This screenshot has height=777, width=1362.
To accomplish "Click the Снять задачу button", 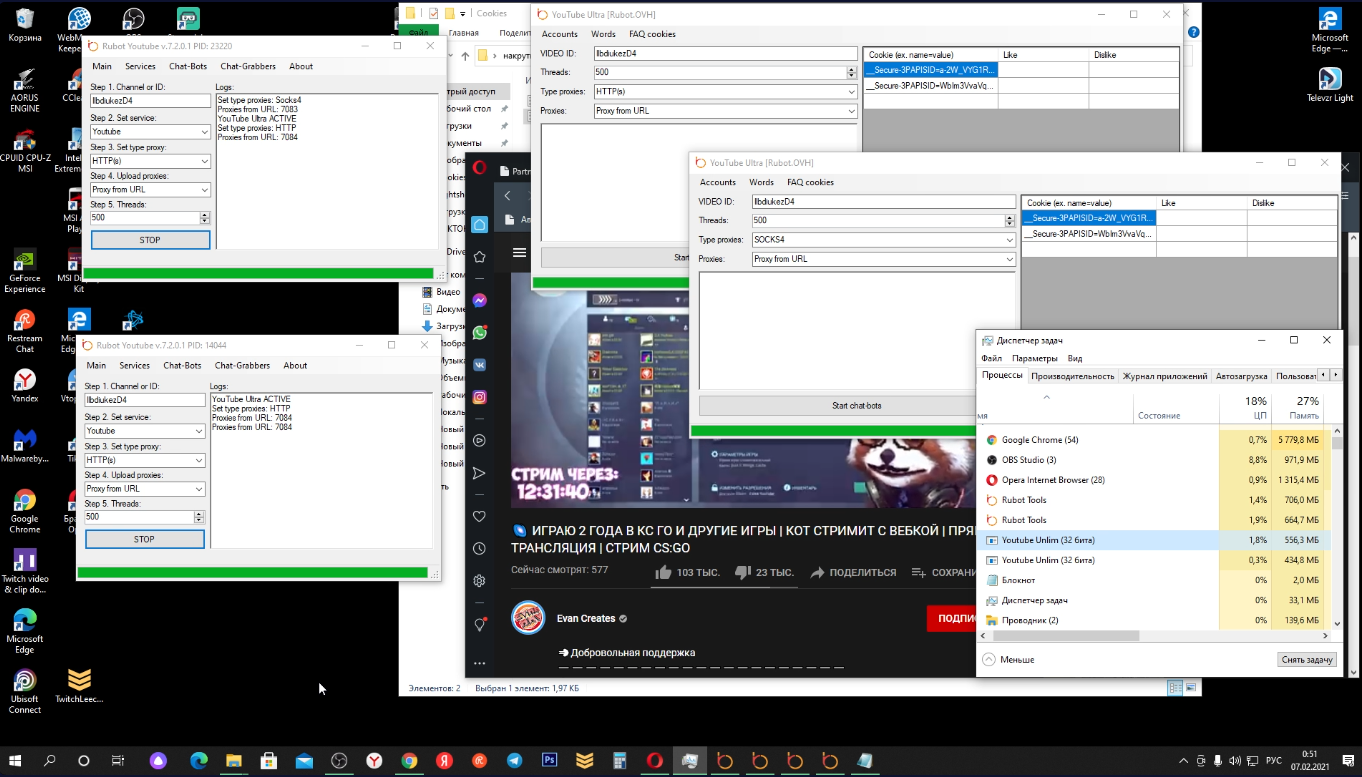I will coord(1307,660).
